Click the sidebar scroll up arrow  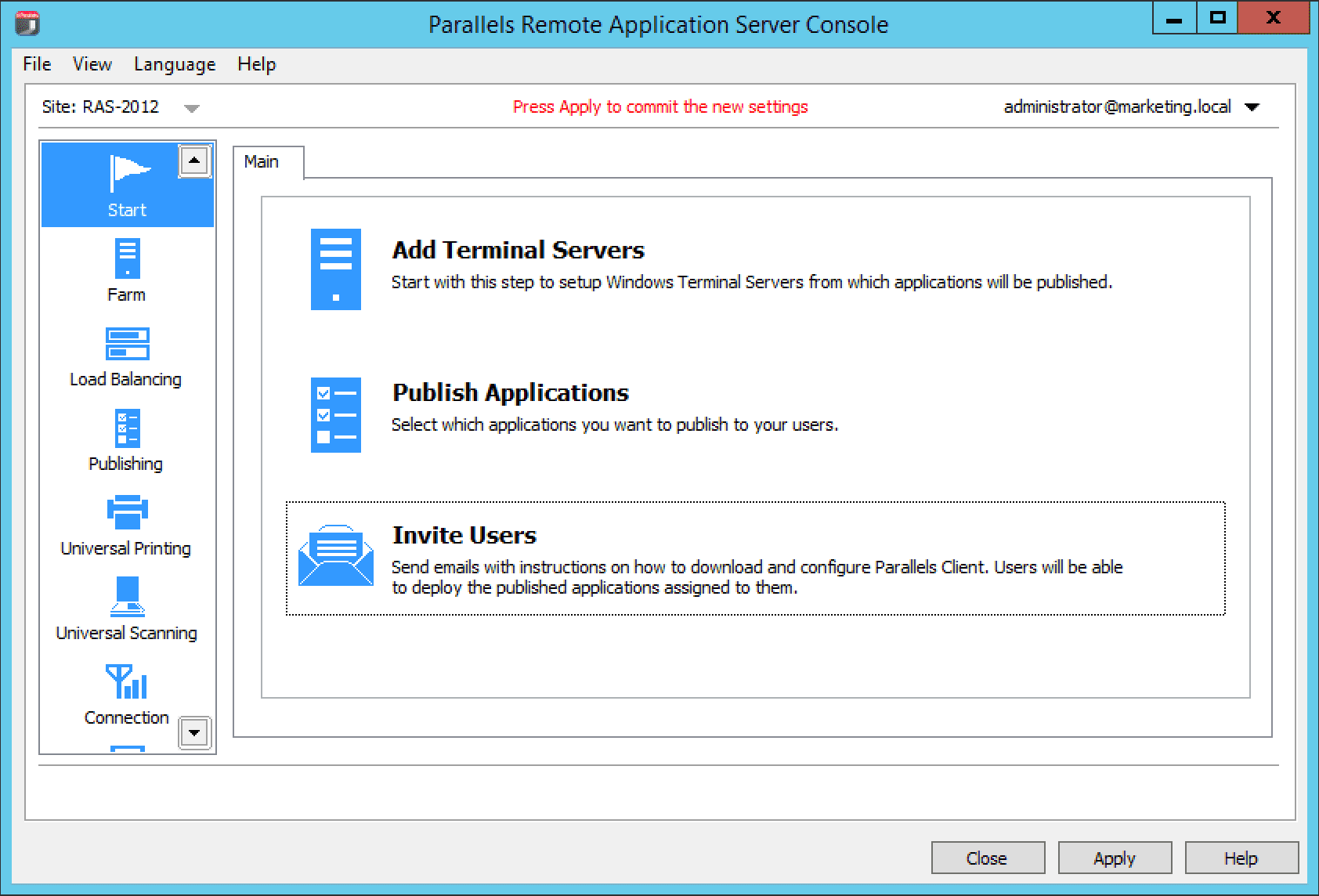click(x=194, y=161)
